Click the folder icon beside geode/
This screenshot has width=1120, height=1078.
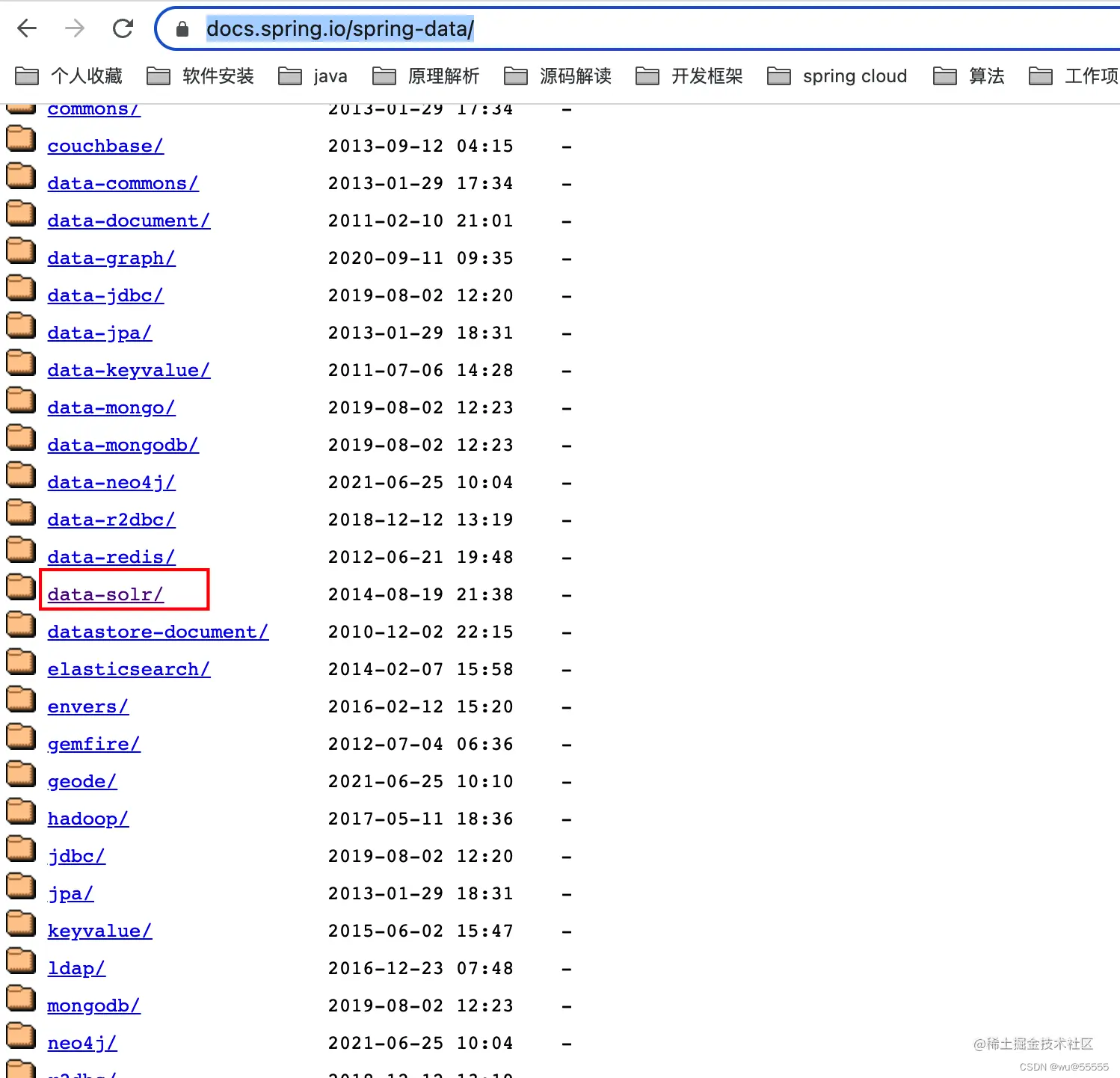tap(21, 774)
